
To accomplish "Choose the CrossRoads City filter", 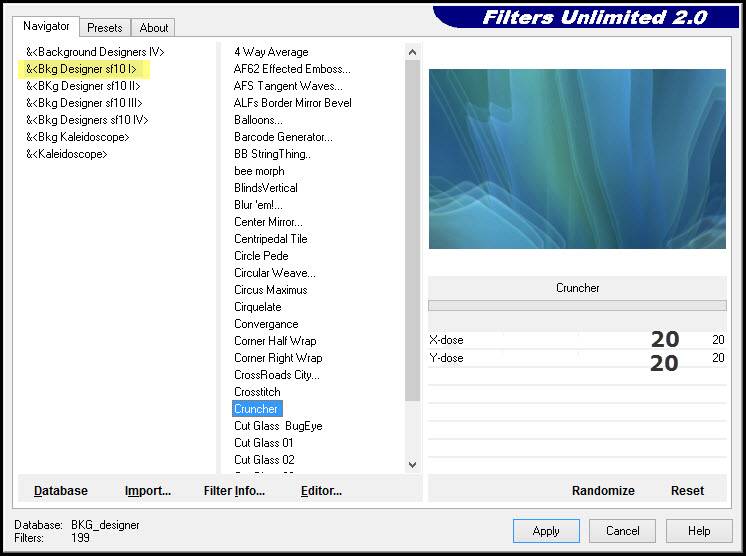I will [277, 375].
